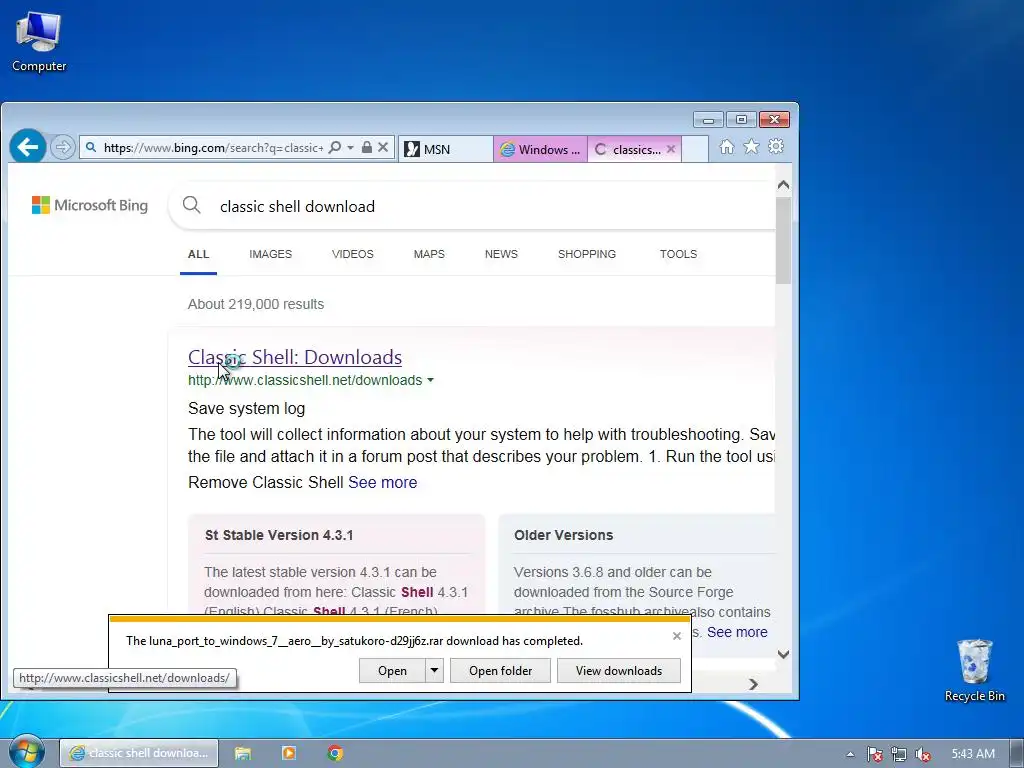Open the SHOPPING results tab
The image size is (1024, 768).
pyautogui.click(x=586, y=255)
